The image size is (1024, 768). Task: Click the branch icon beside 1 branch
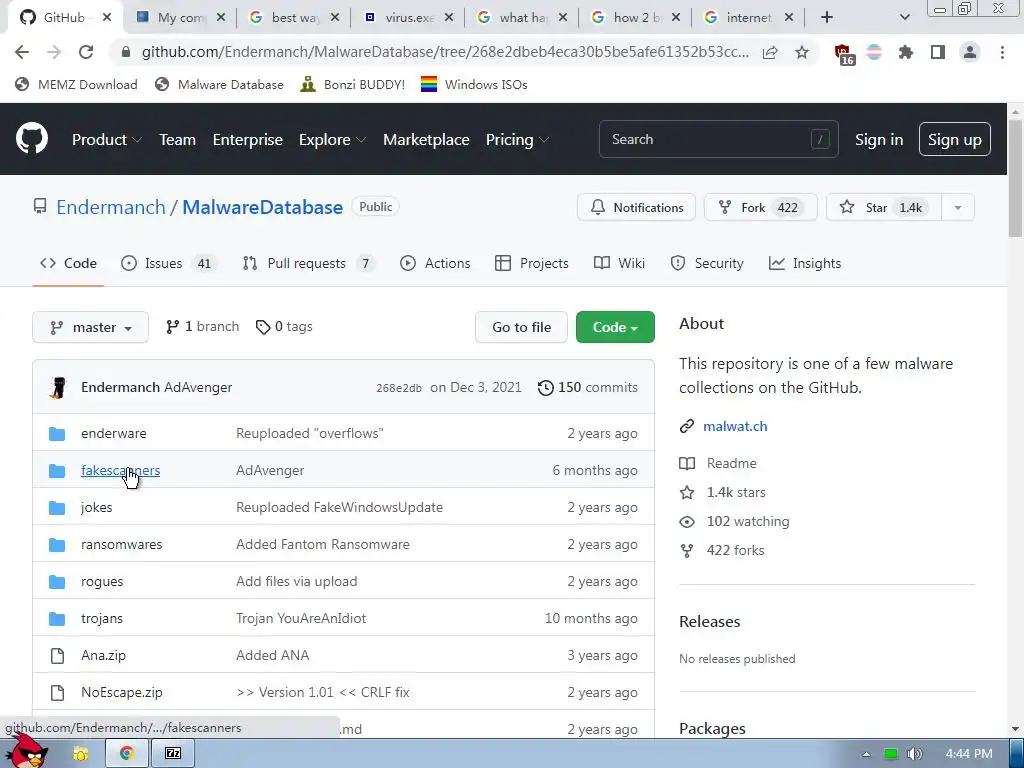tap(172, 327)
